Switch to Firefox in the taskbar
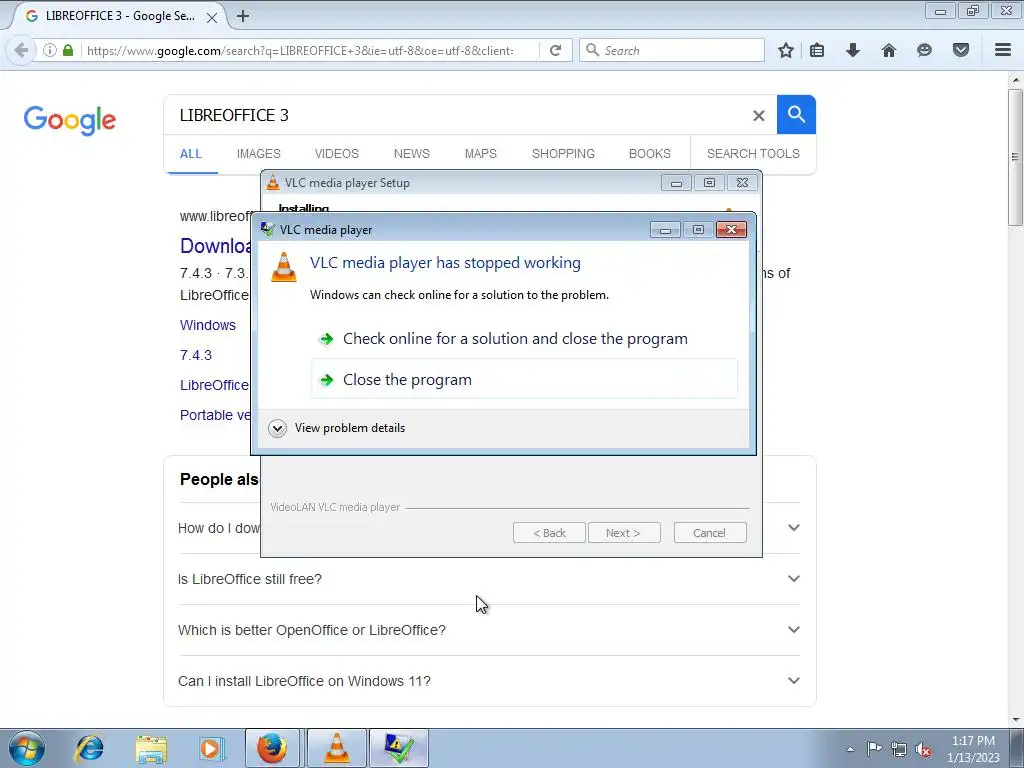 [272, 748]
